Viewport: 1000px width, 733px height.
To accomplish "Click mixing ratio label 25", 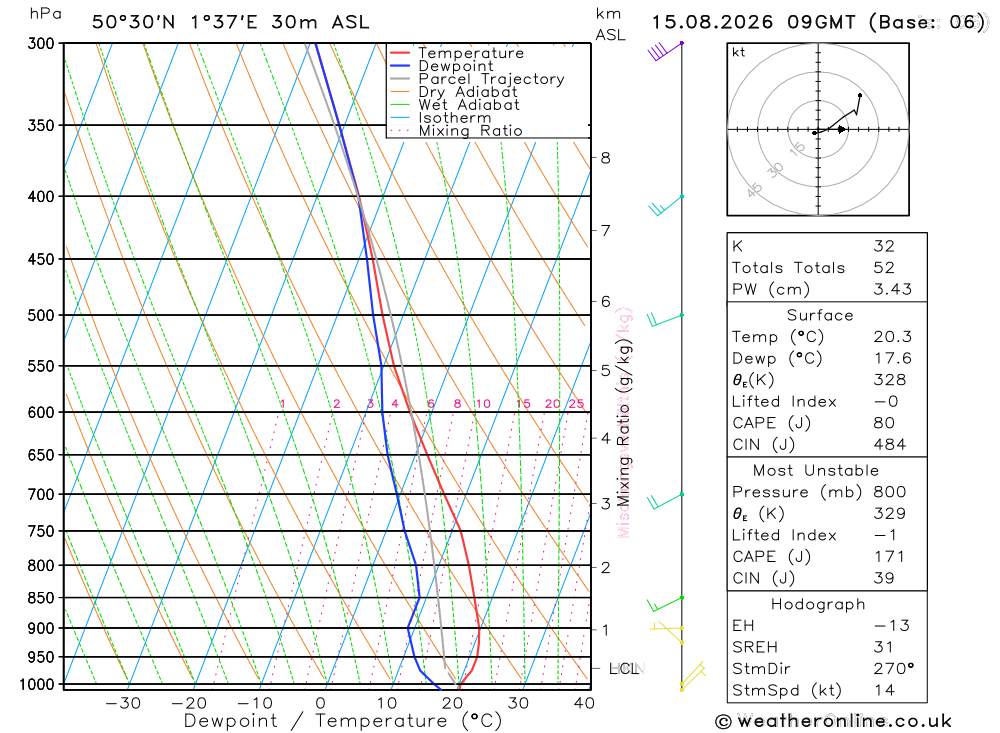I will 577,404.
